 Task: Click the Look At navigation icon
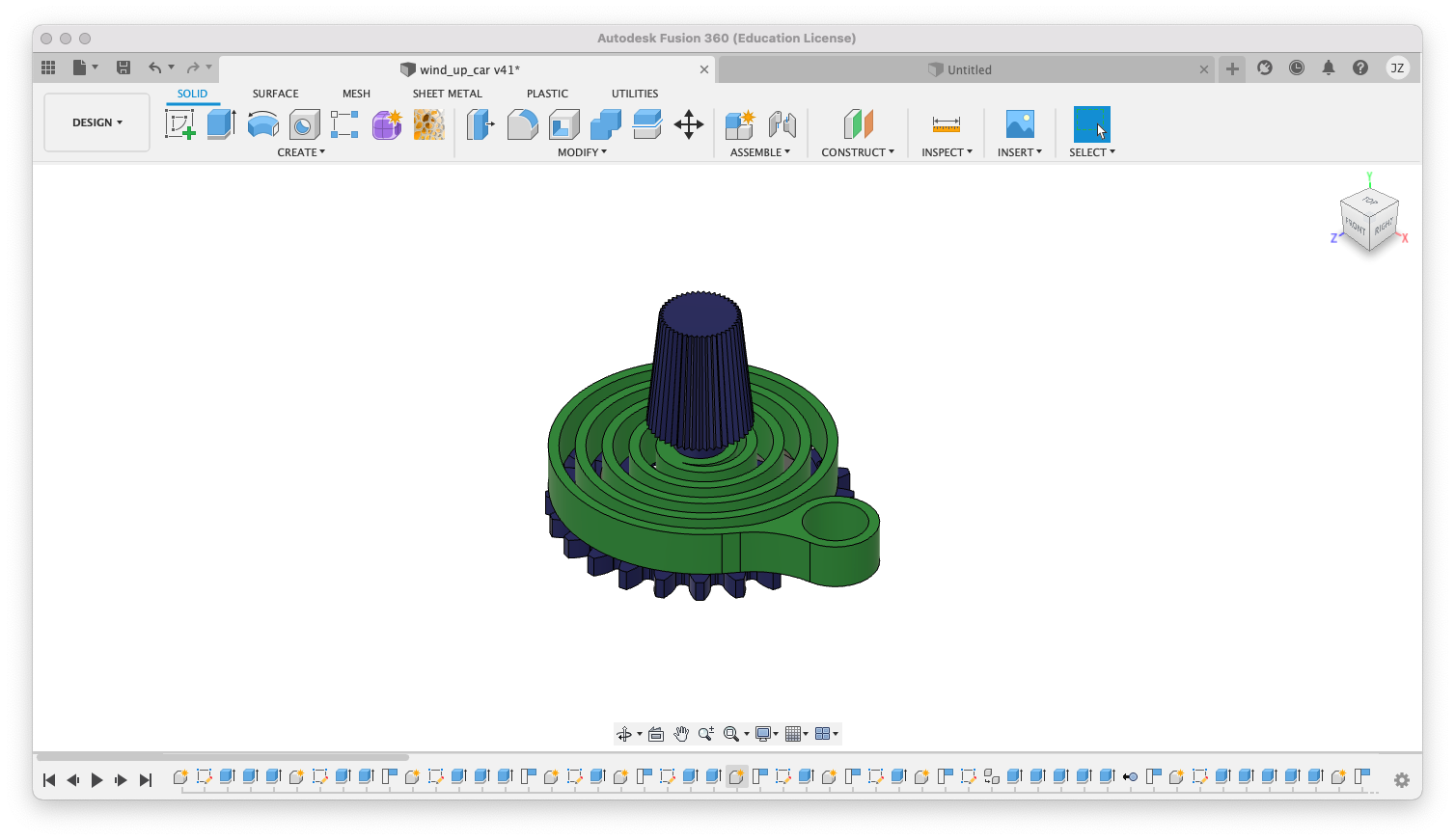[656, 734]
